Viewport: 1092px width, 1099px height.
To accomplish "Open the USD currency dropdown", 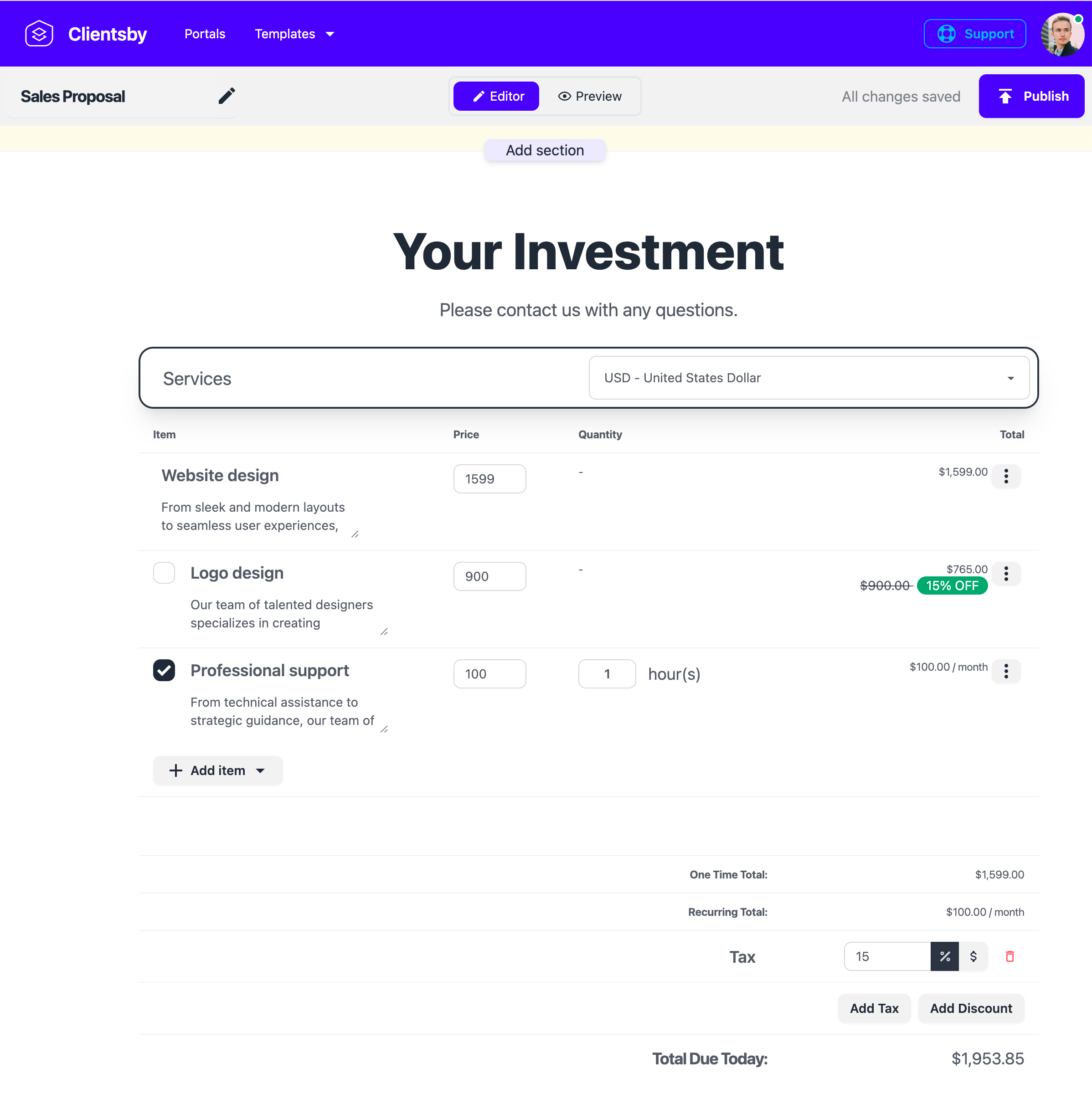I will pos(809,378).
